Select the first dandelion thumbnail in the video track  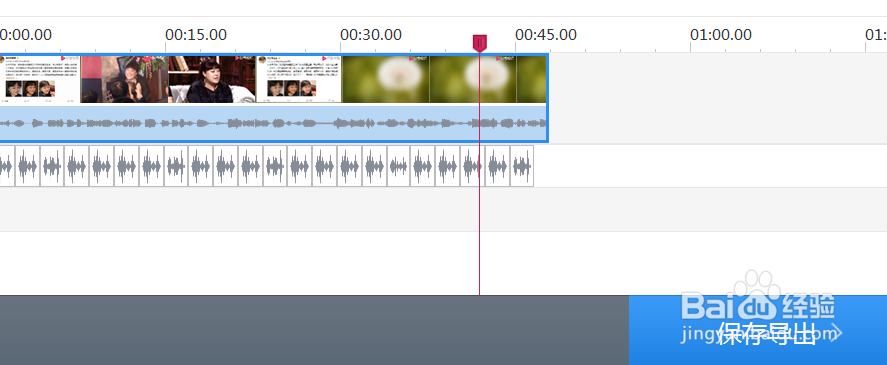pos(386,79)
